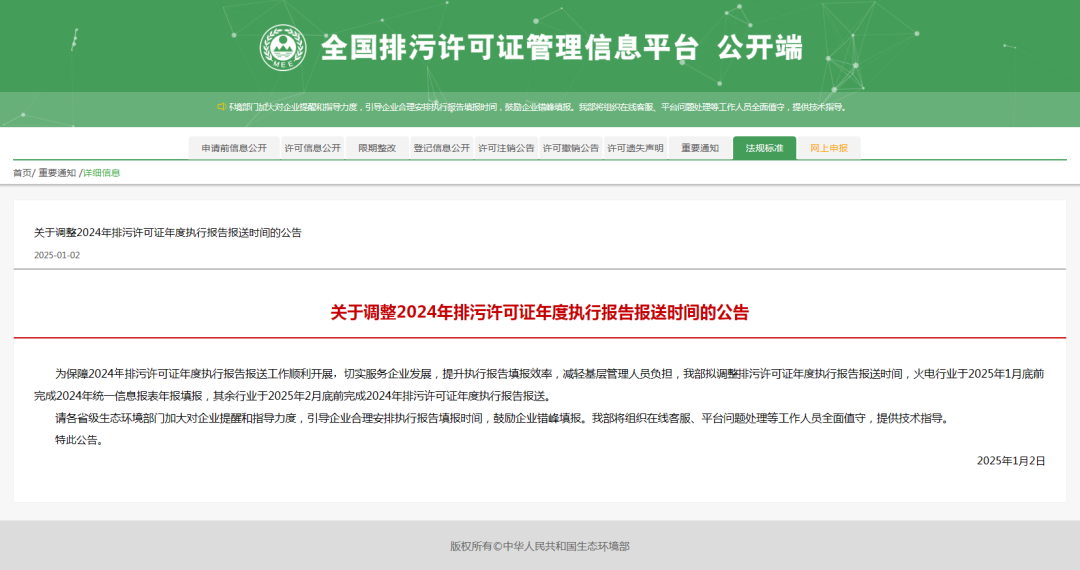1080x570 pixels.
Task: Open the 申请前信息公开 tab
Action: pos(234,148)
